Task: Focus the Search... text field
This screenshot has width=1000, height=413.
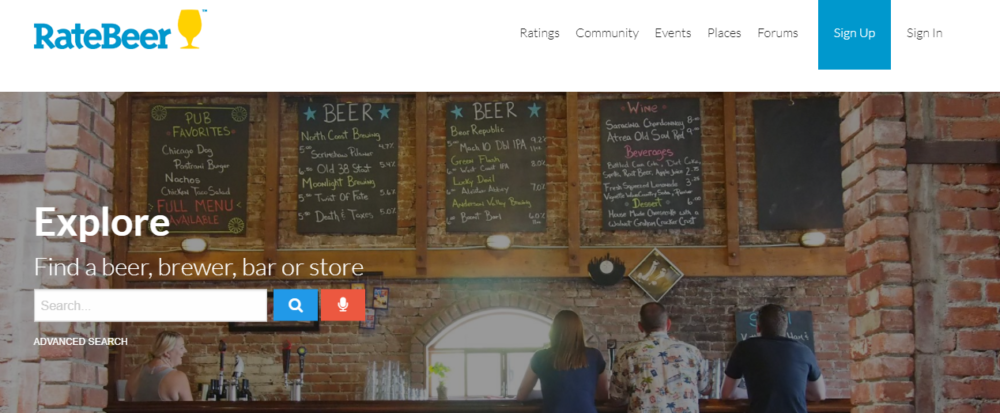Action: tap(151, 305)
